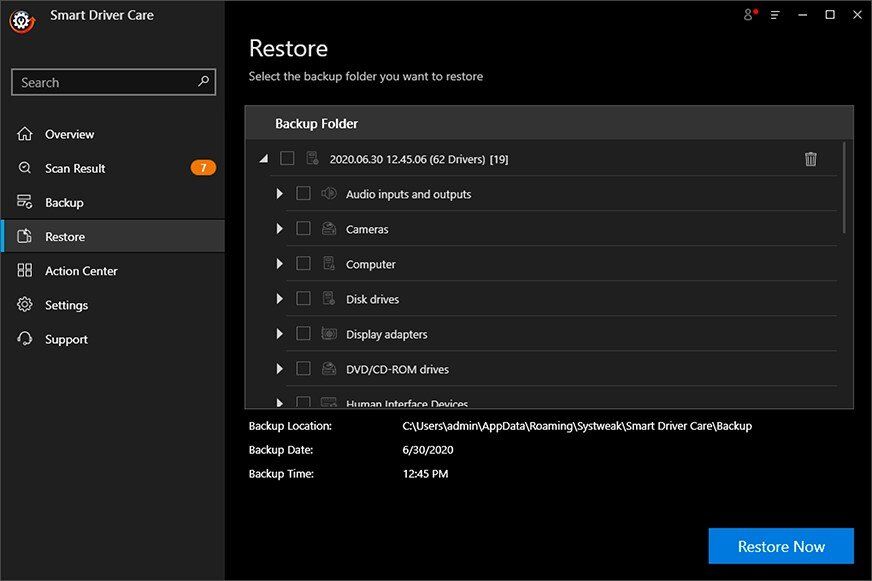The height and width of the screenshot is (581, 872).
Task: Click the Backup sidebar icon
Action: click(24, 202)
